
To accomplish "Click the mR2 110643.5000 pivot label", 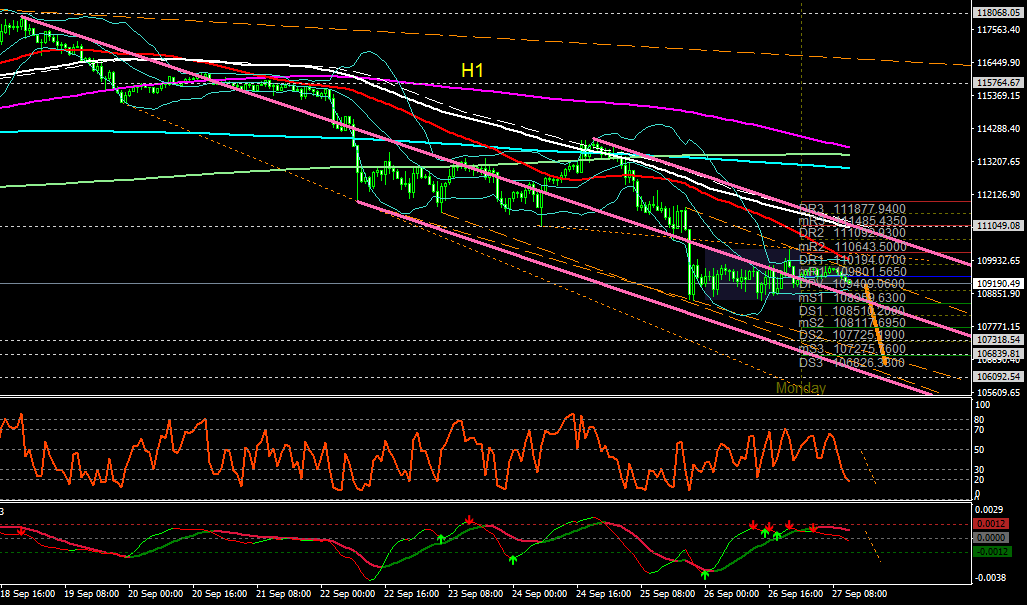I will point(853,247).
